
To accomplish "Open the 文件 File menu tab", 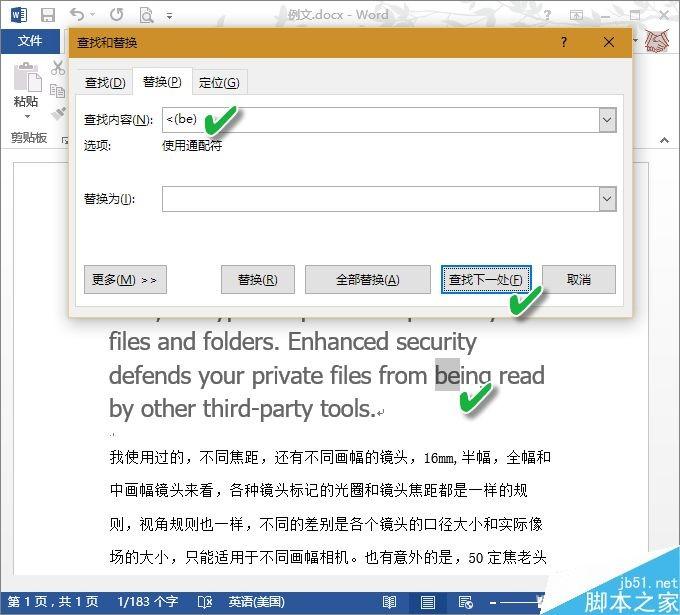I will [x=30, y=41].
